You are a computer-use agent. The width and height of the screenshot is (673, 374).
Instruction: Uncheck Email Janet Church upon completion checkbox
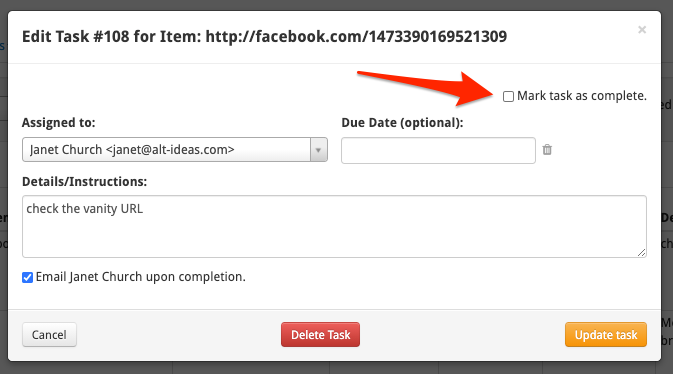click(27, 277)
